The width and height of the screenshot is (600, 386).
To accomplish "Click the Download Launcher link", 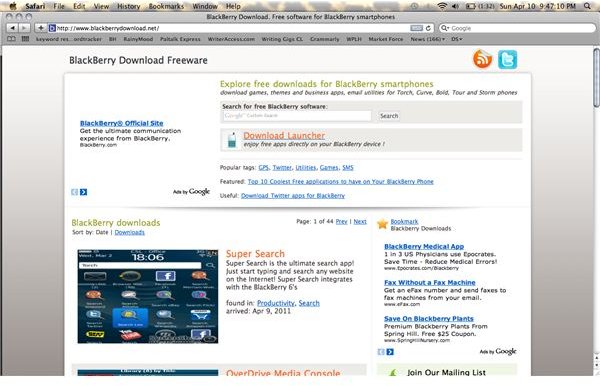I will click(x=284, y=135).
